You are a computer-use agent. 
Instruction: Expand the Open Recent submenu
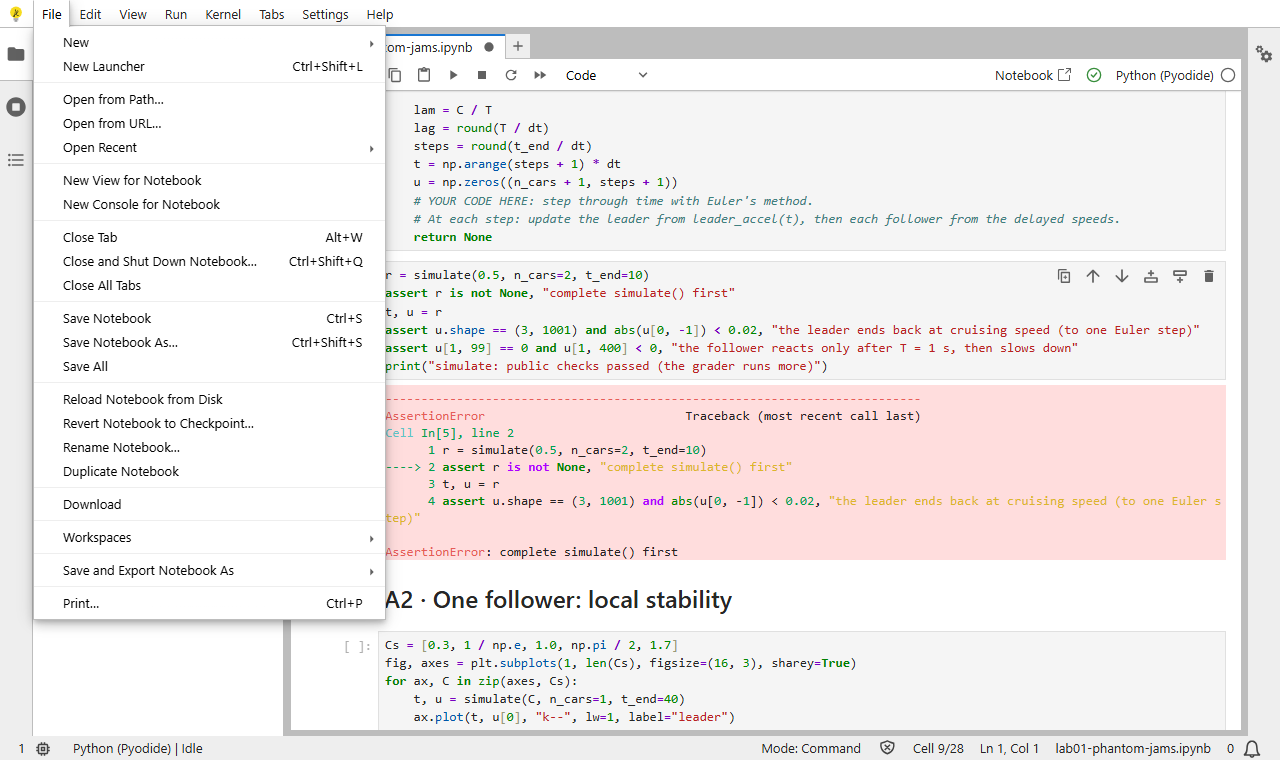pos(209,147)
